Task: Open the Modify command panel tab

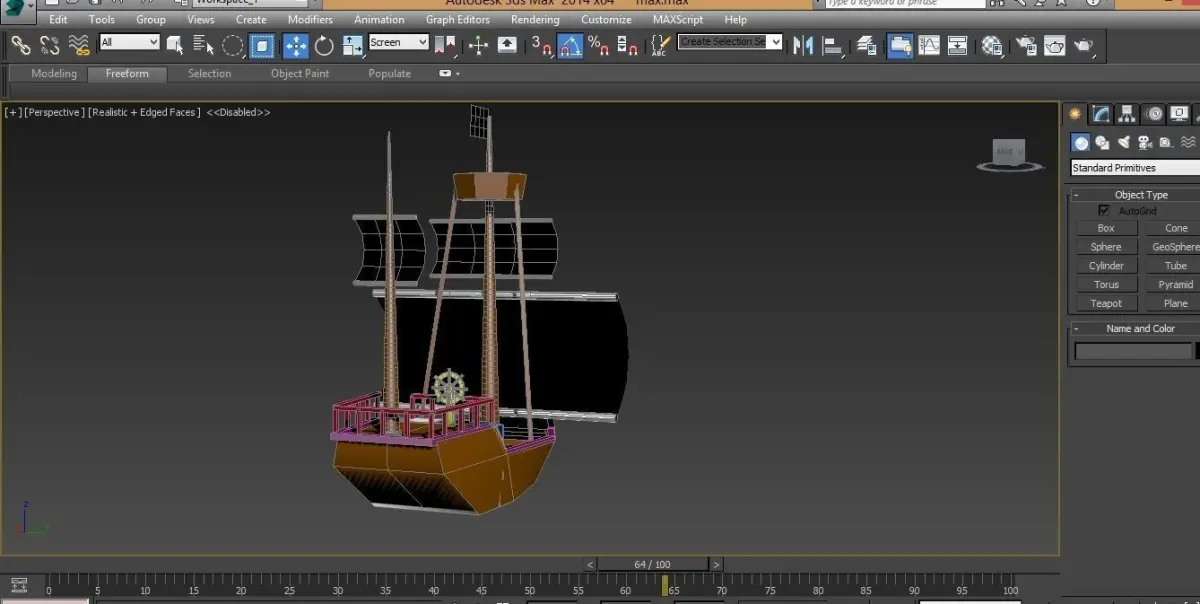Action: [x=1101, y=114]
